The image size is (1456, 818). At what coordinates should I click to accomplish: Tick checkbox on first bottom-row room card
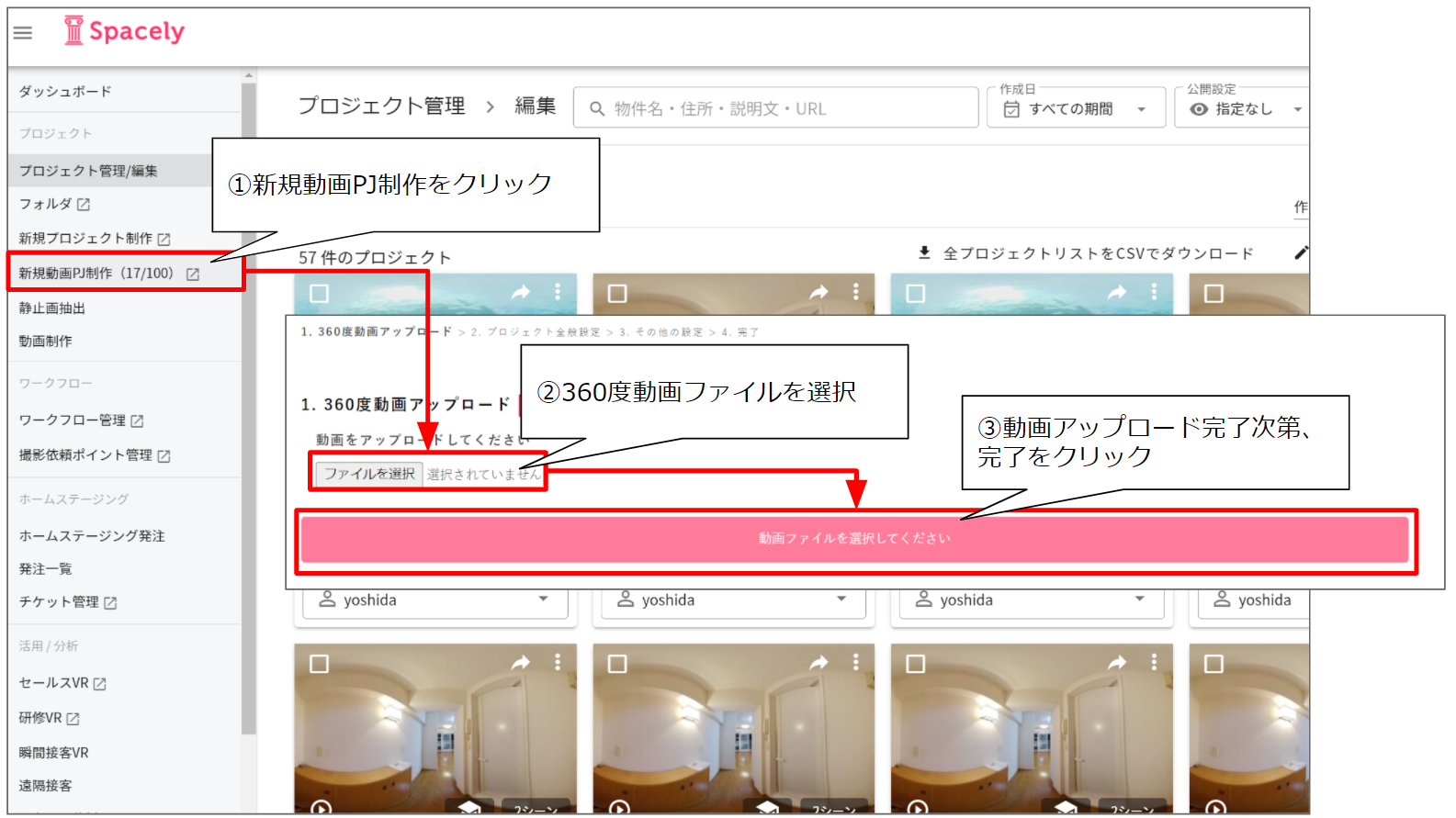click(x=319, y=664)
